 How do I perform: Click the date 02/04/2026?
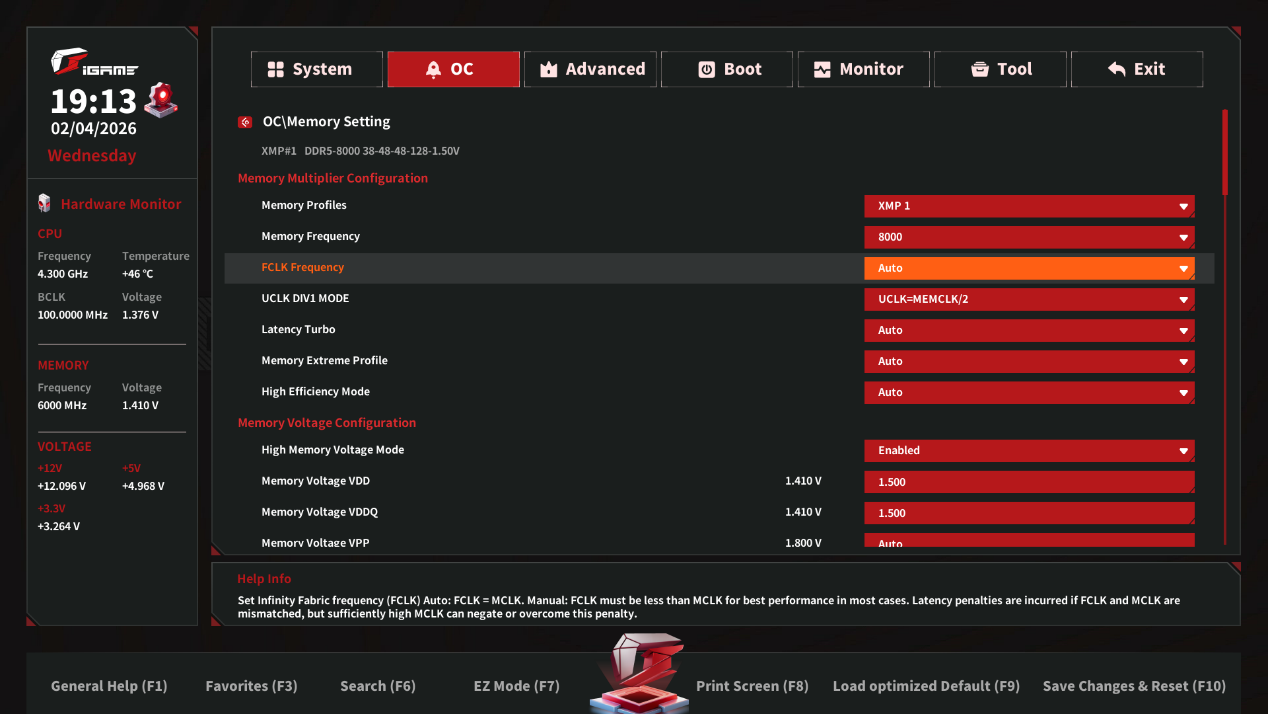[x=93, y=129]
